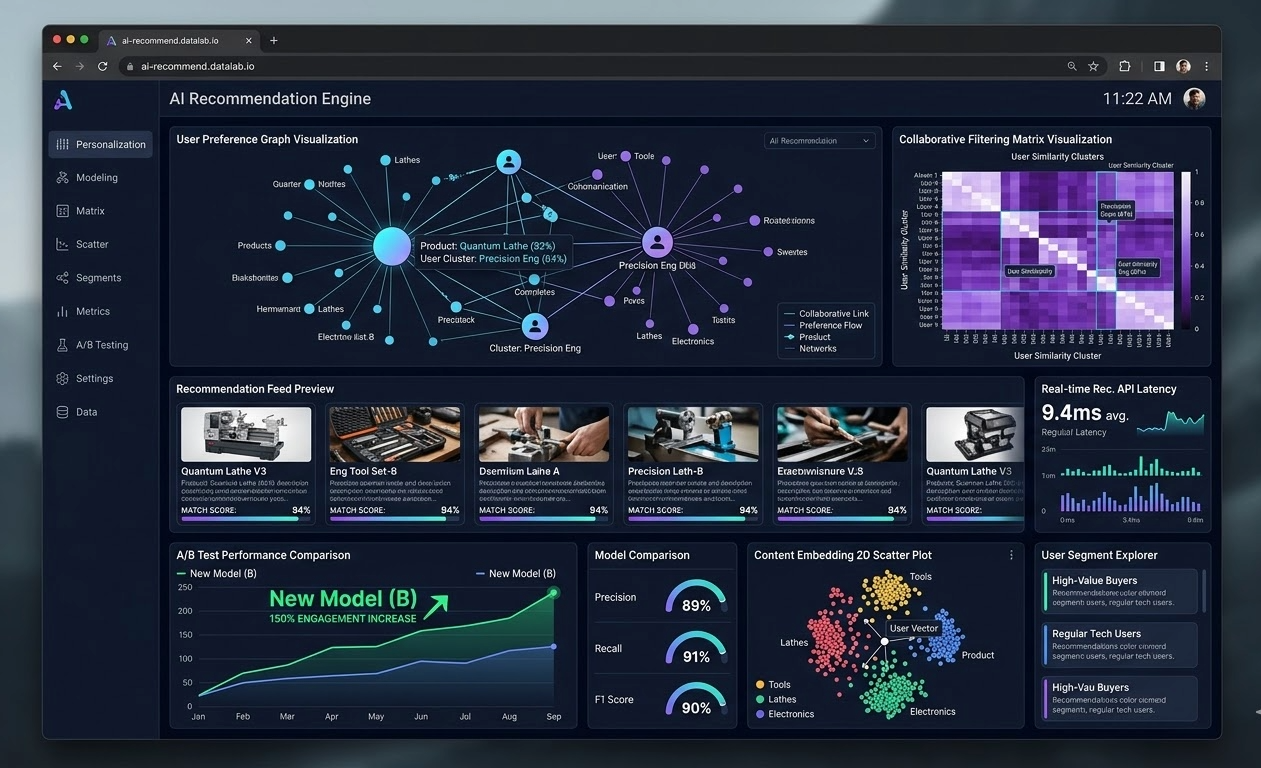
Task: Open A/B Testing from the sidebar
Action: (100, 345)
